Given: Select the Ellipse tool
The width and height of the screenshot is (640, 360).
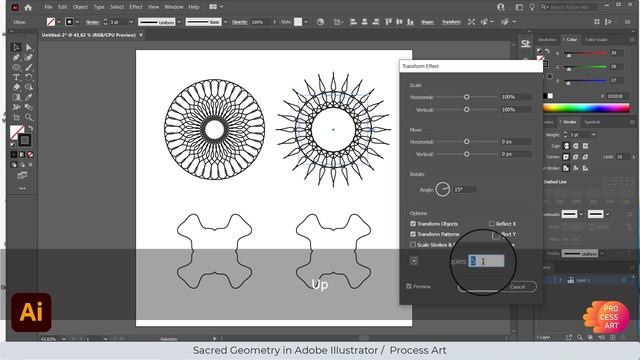Looking at the screenshot, I should (16, 67).
